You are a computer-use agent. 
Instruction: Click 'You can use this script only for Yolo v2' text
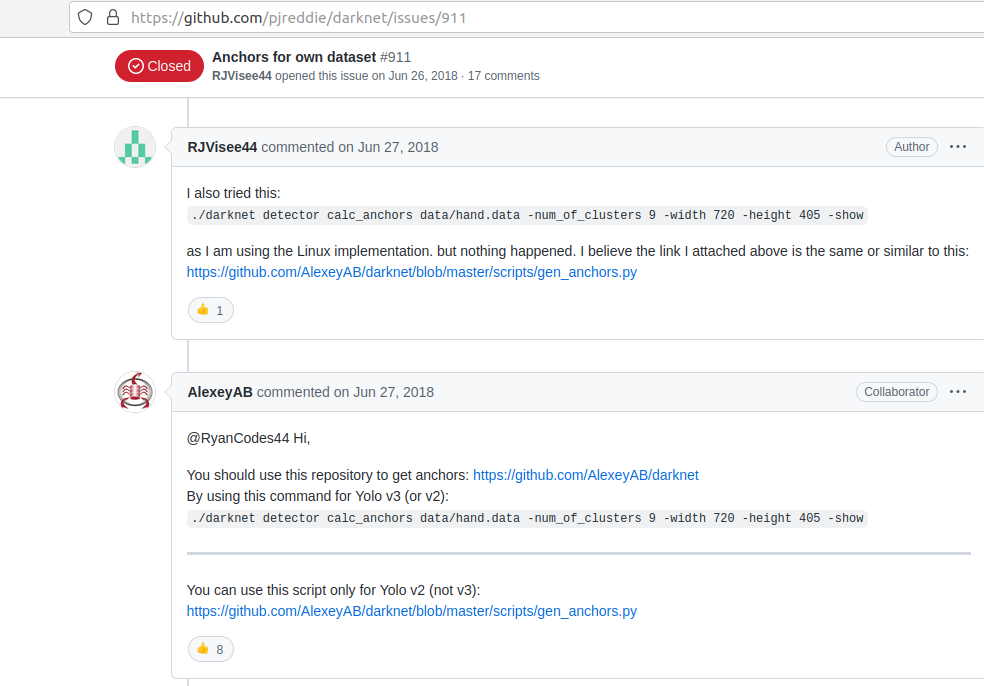tap(306, 590)
